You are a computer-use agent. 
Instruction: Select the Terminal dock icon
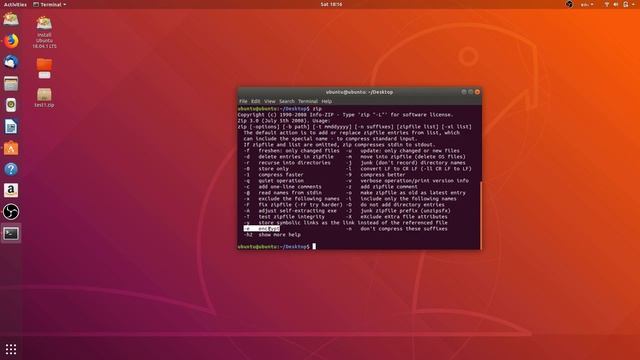click(11, 233)
